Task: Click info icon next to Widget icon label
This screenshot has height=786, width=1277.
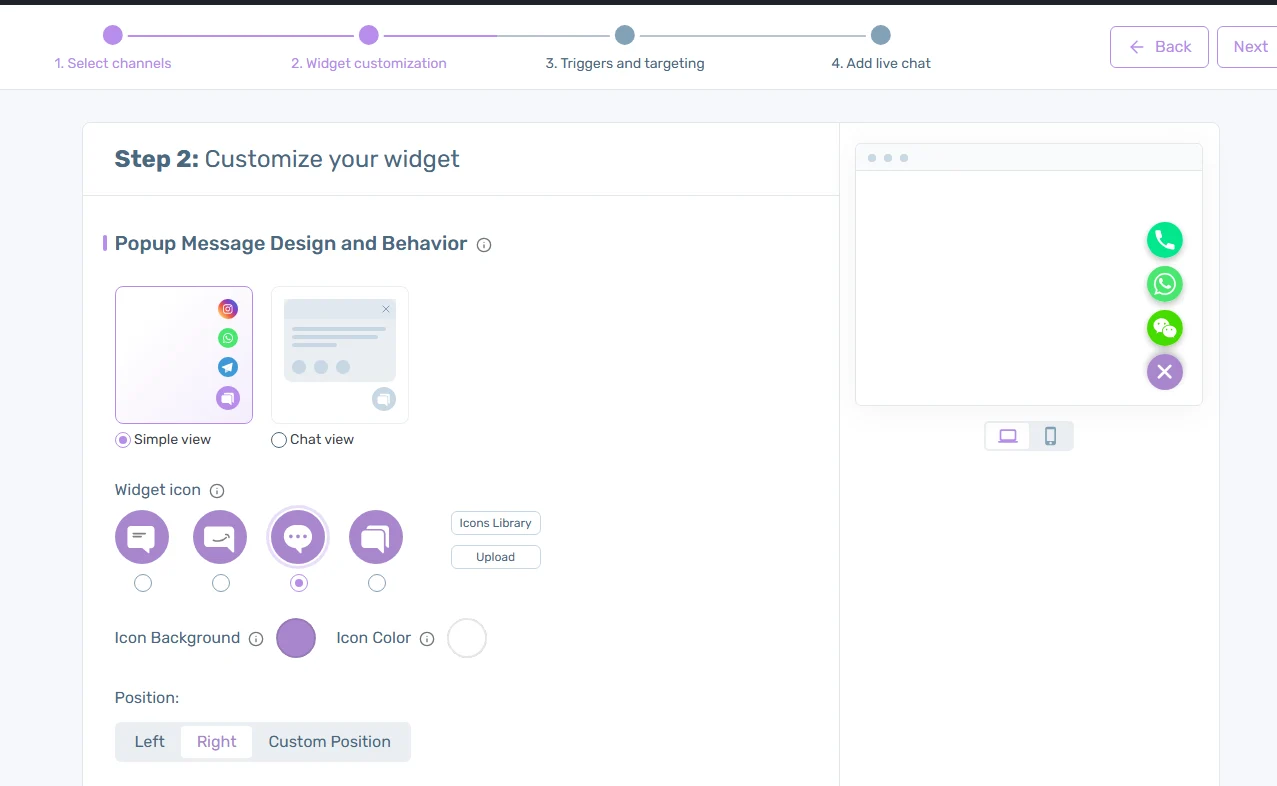Action: click(217, 491)
